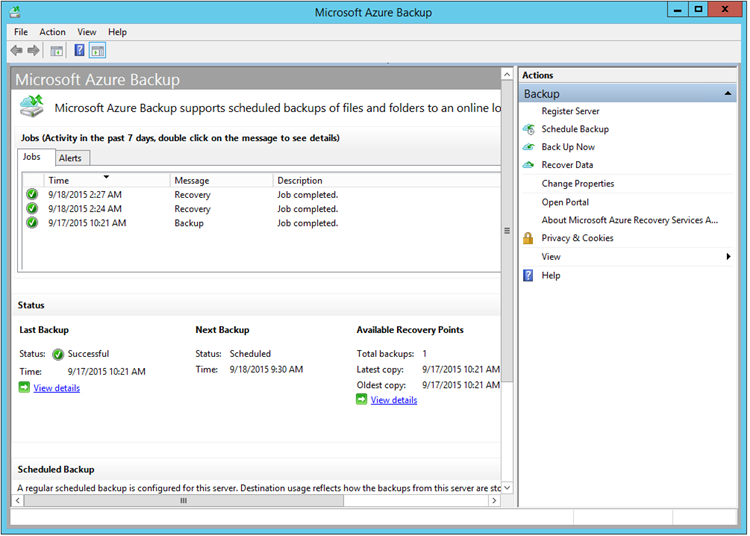Click the Successful status check icon
Image resolution: width=750 pixels, height=536 pixels.
[x=58, y=354]
